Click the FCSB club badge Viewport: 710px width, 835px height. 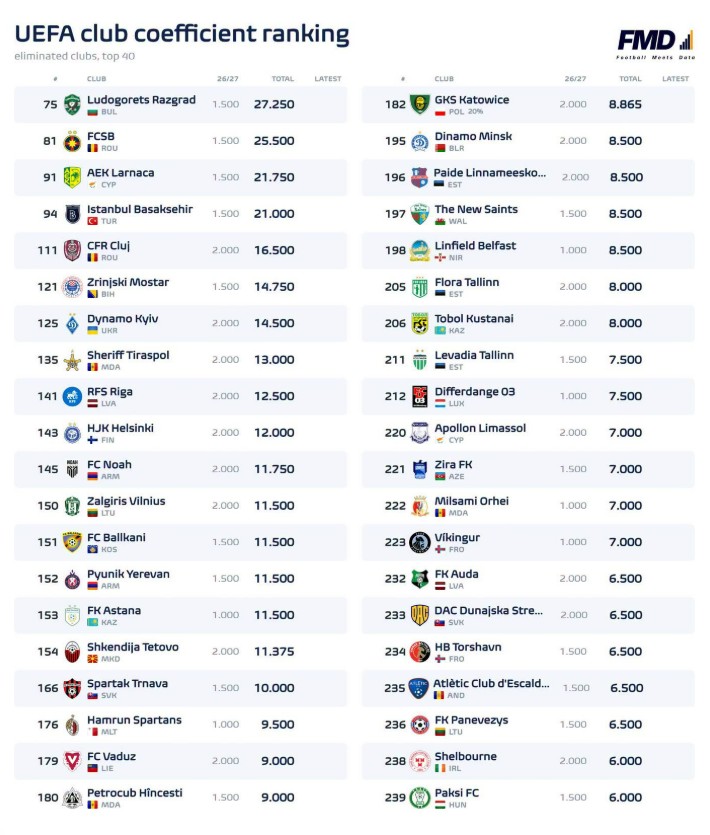pyautogui.click(x=72, y=141)
